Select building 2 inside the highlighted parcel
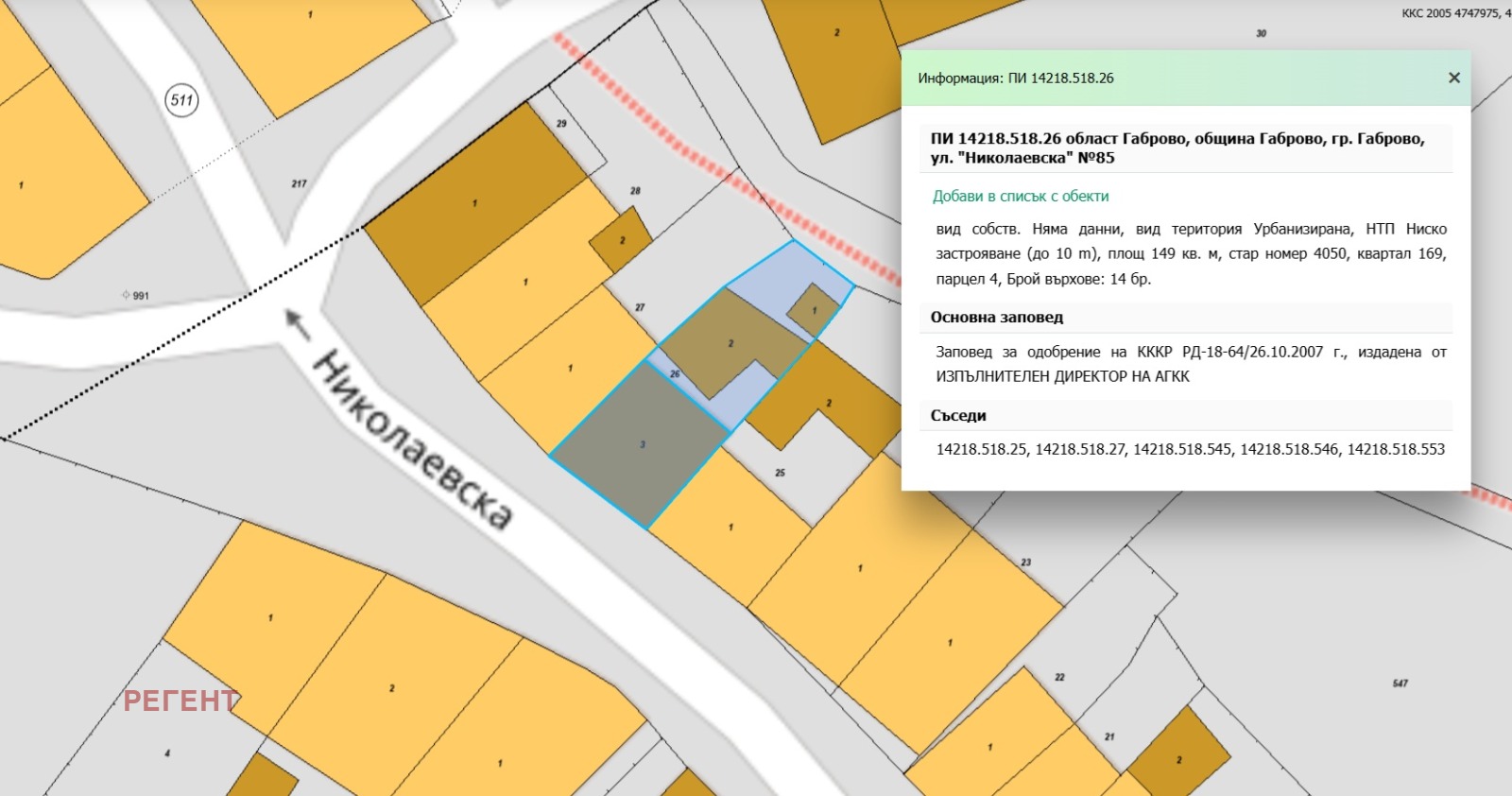The image size is (1512, 796). point(730,343)
